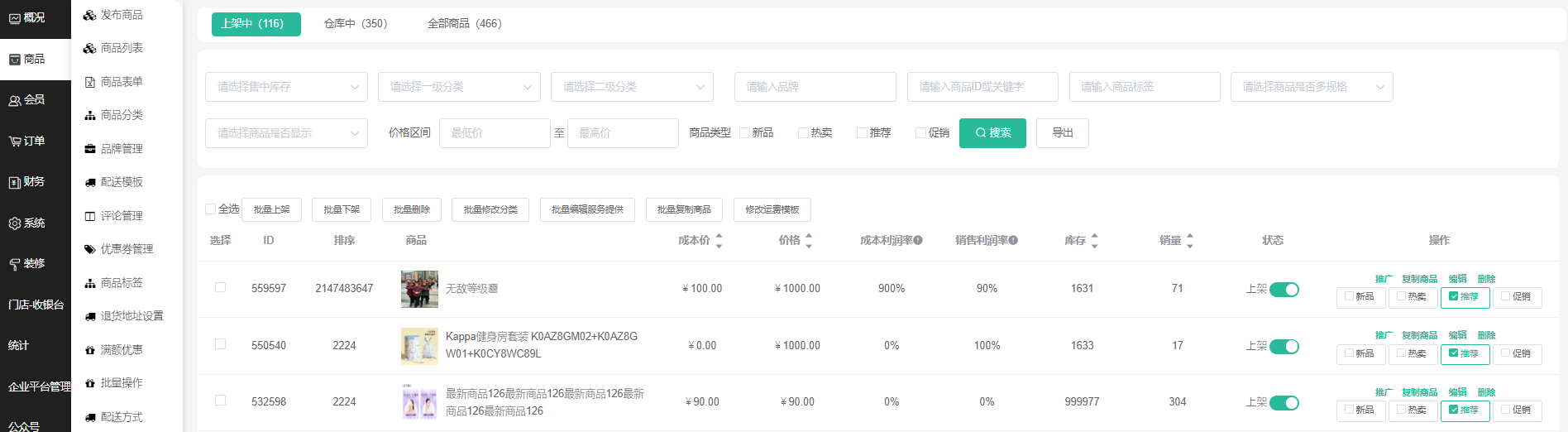Switch to the 仓库中 (350) tab
The height and width of the screenshot is (432, 1568).
coord(356,24)
